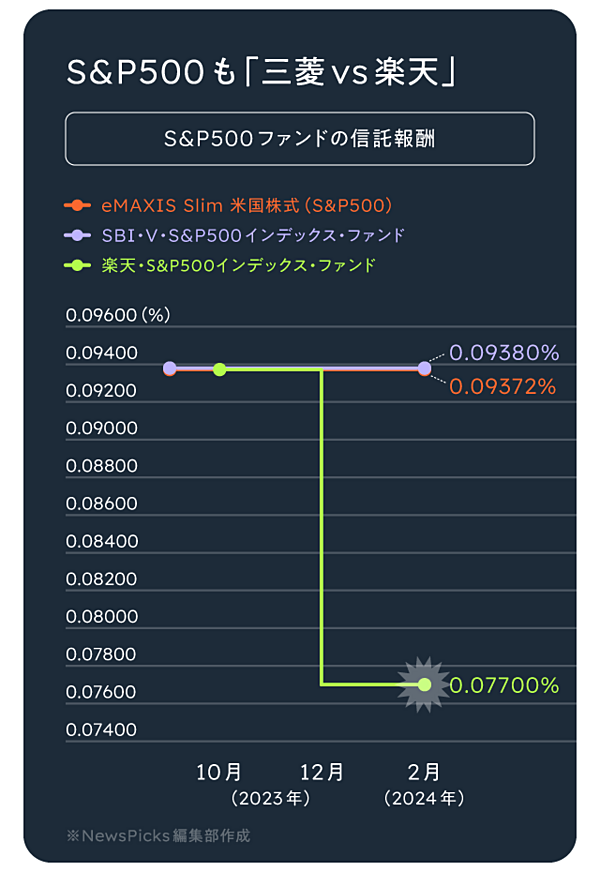The height and width of the screenshot is (872, 600).
Task: Click the purple data point at chart start
Action: 170,368
